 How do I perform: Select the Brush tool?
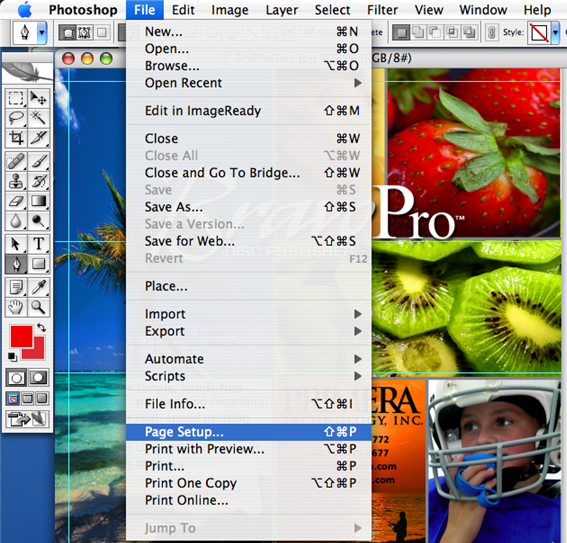click(38, 161)
